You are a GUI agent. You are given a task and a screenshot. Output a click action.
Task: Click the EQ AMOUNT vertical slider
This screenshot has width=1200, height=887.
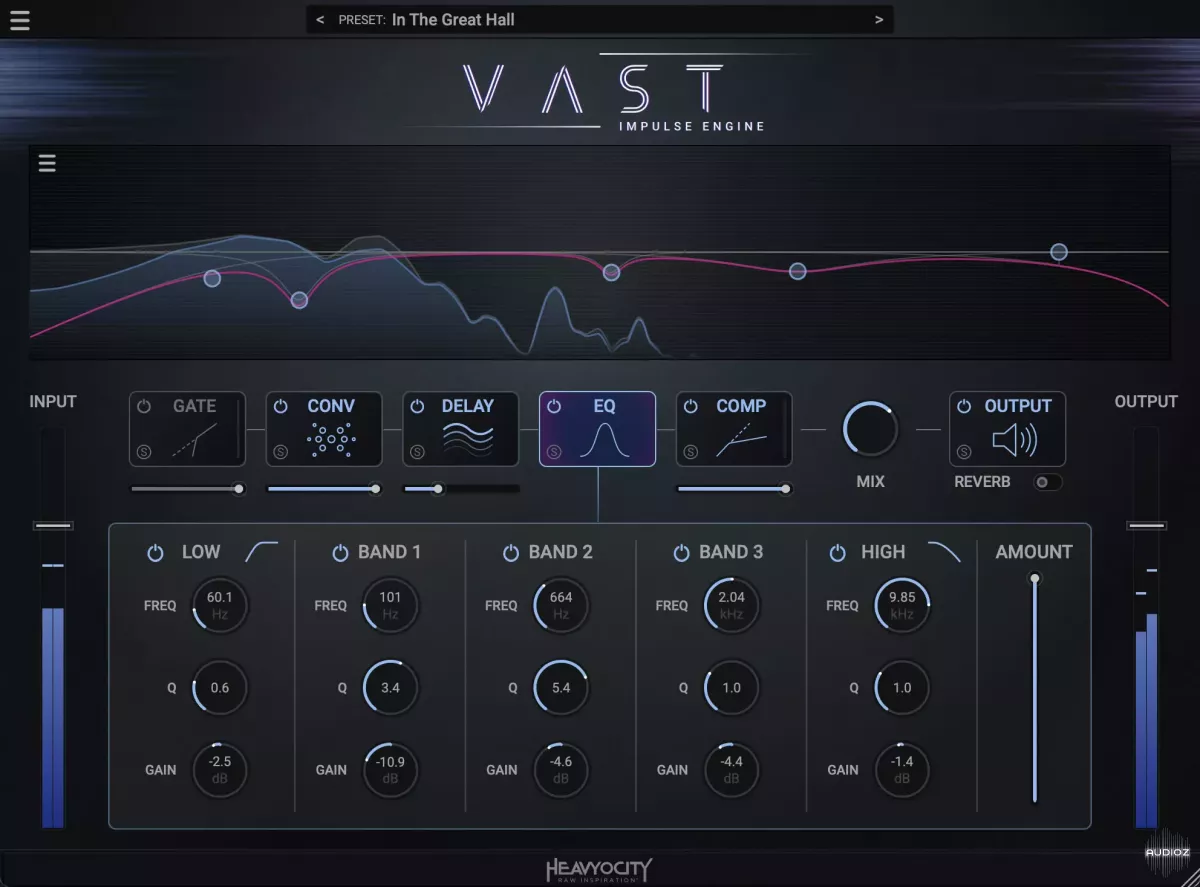[x=1034, y=690]
